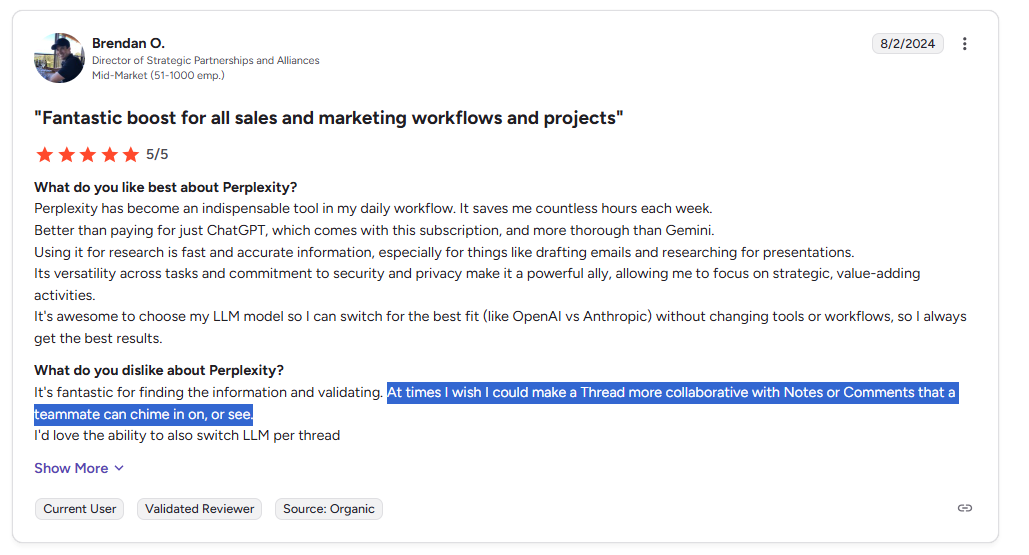Click "Mid-Market (51-1000 emp.)" text

pos(158,75)
